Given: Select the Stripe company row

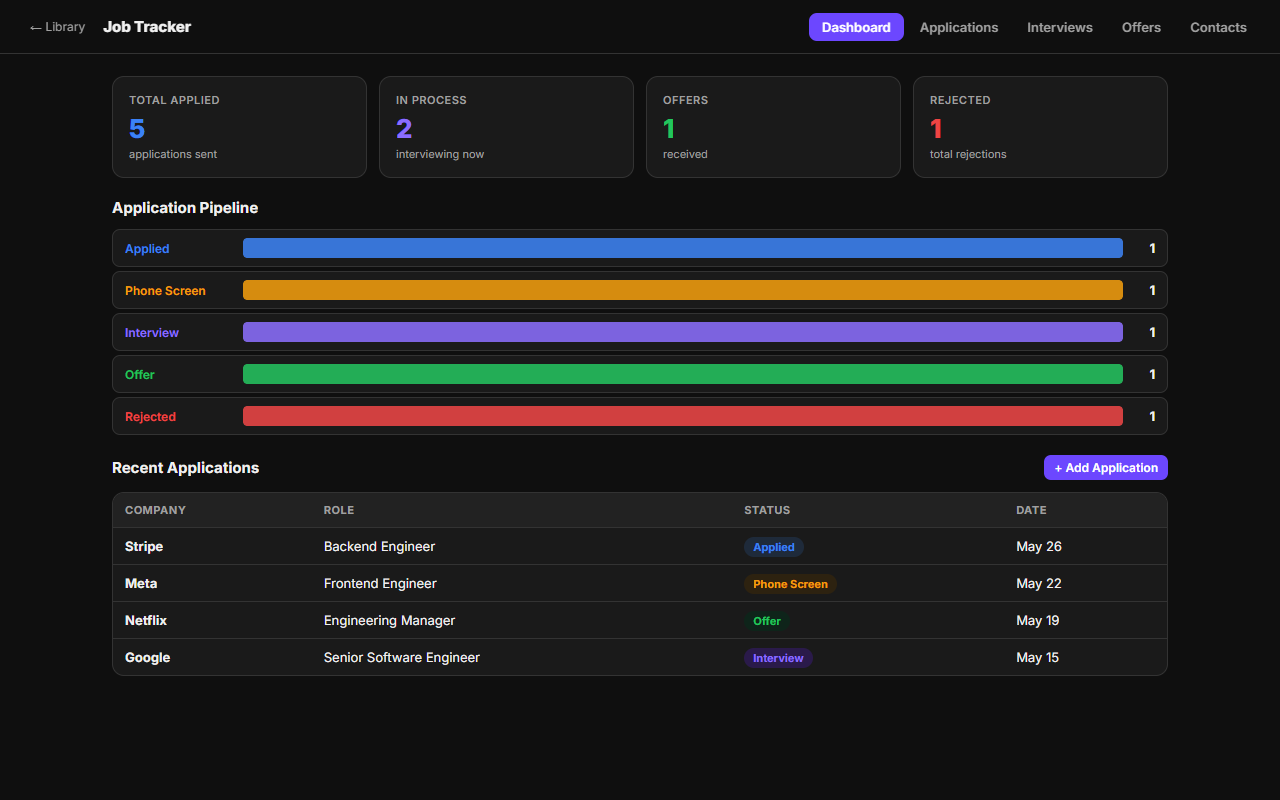Looking at the screenshot, I should click(x=640, y=547).
